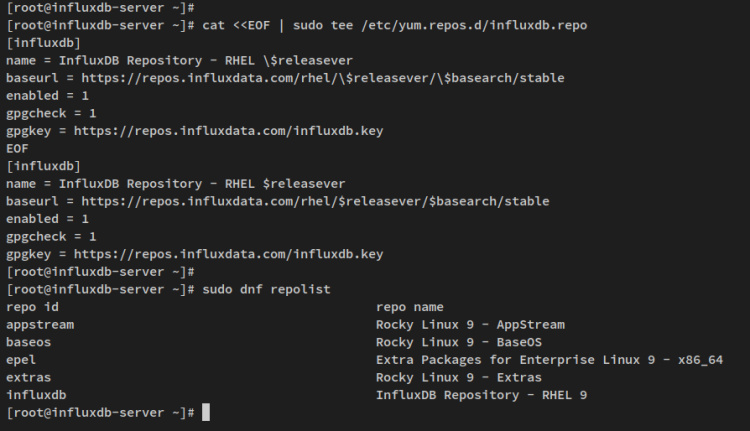The height and width of the screenshot is (431, 750).
Task: Click the 'repo name' column header
Action: point(409,307)
